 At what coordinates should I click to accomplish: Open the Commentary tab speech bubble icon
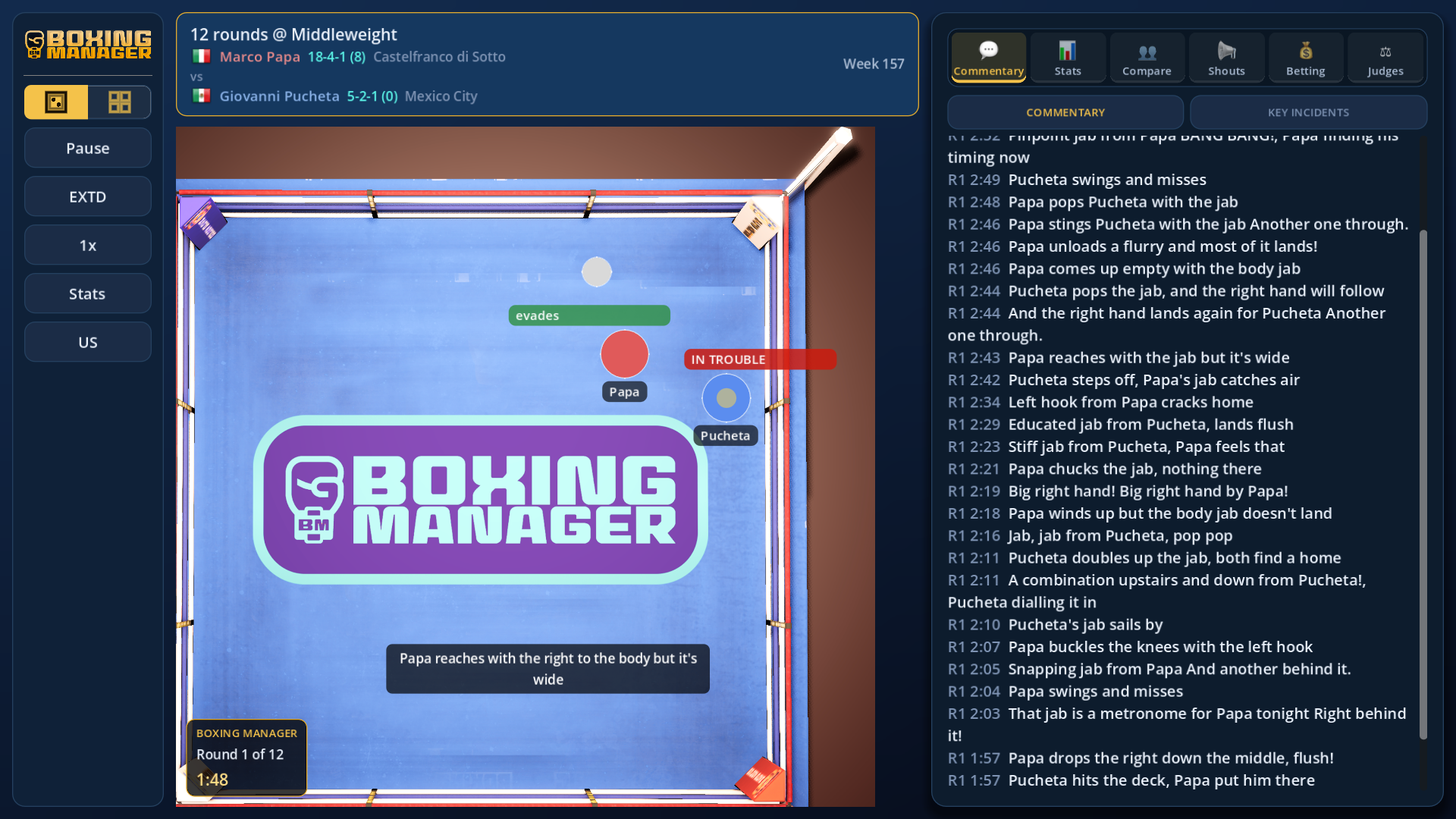click(x=988, y=50)
